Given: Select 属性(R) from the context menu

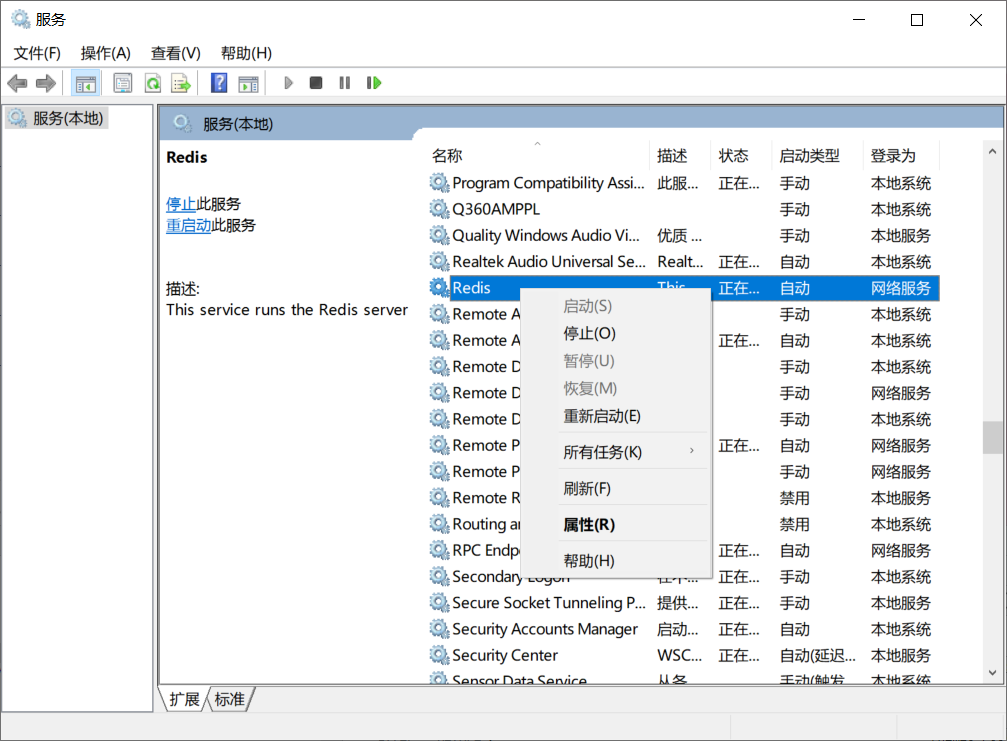Looking at the screenshot, I should (x=589, y=525).
